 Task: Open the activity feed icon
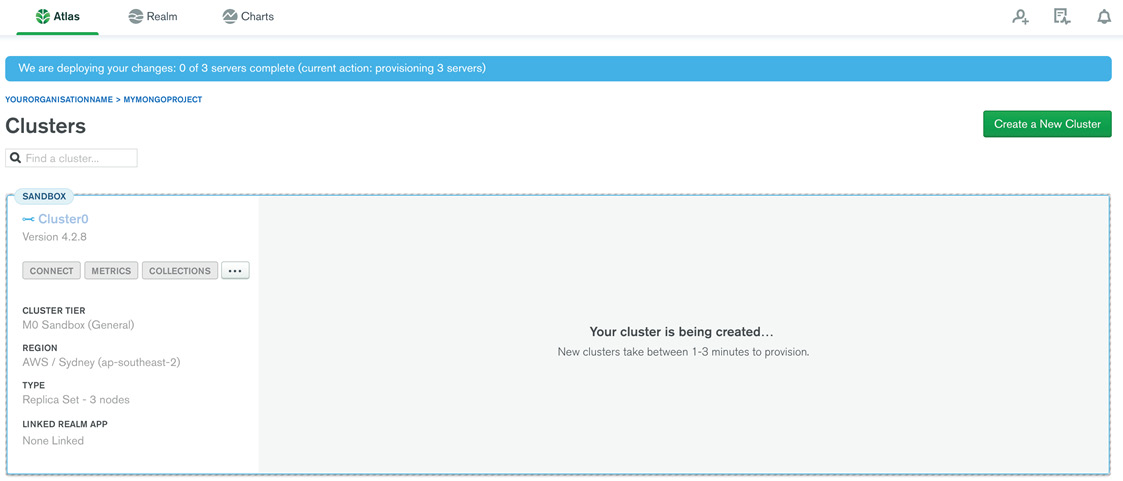click(1061, 17)
